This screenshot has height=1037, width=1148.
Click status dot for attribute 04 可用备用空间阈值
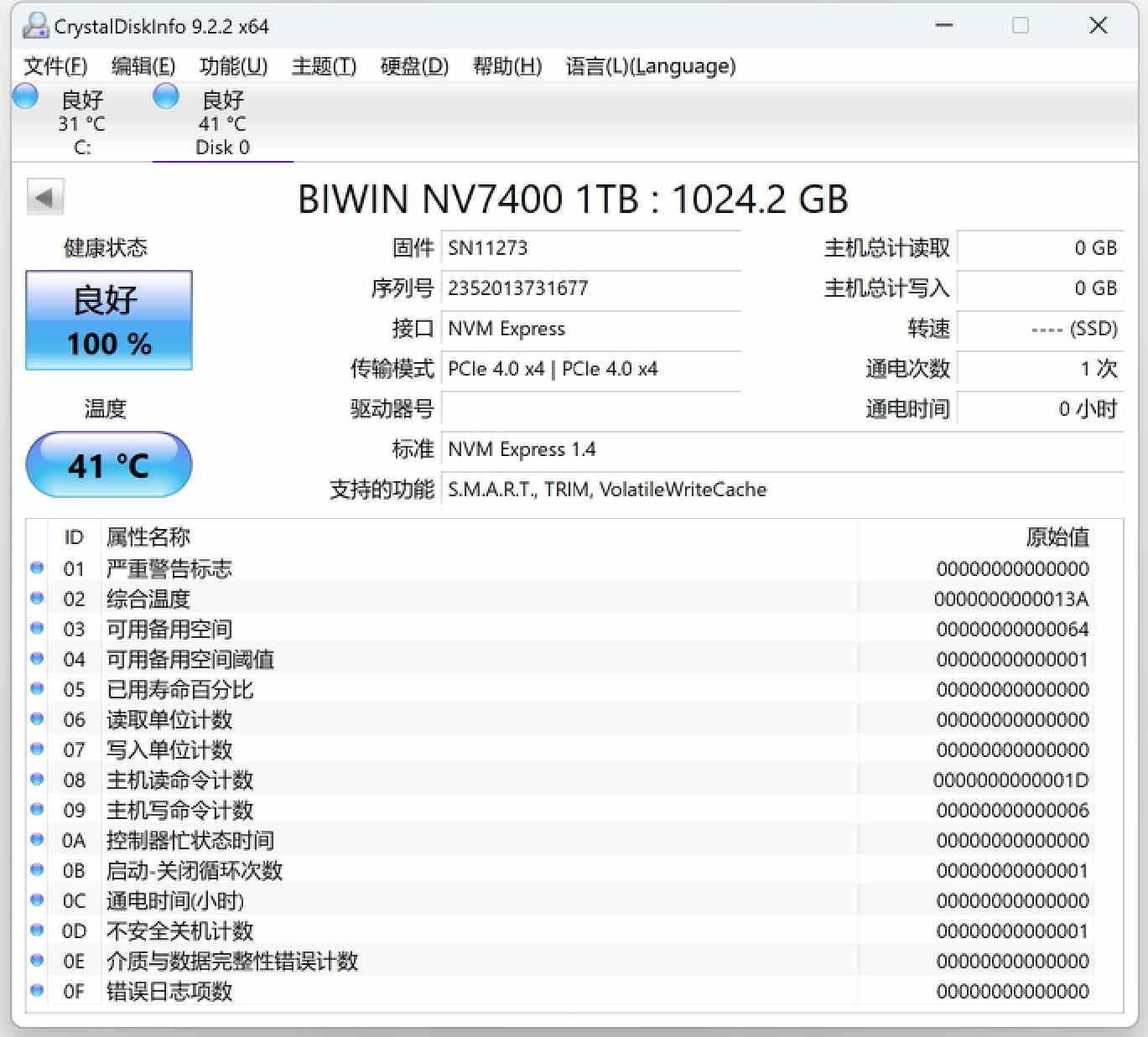pos(37,658)
